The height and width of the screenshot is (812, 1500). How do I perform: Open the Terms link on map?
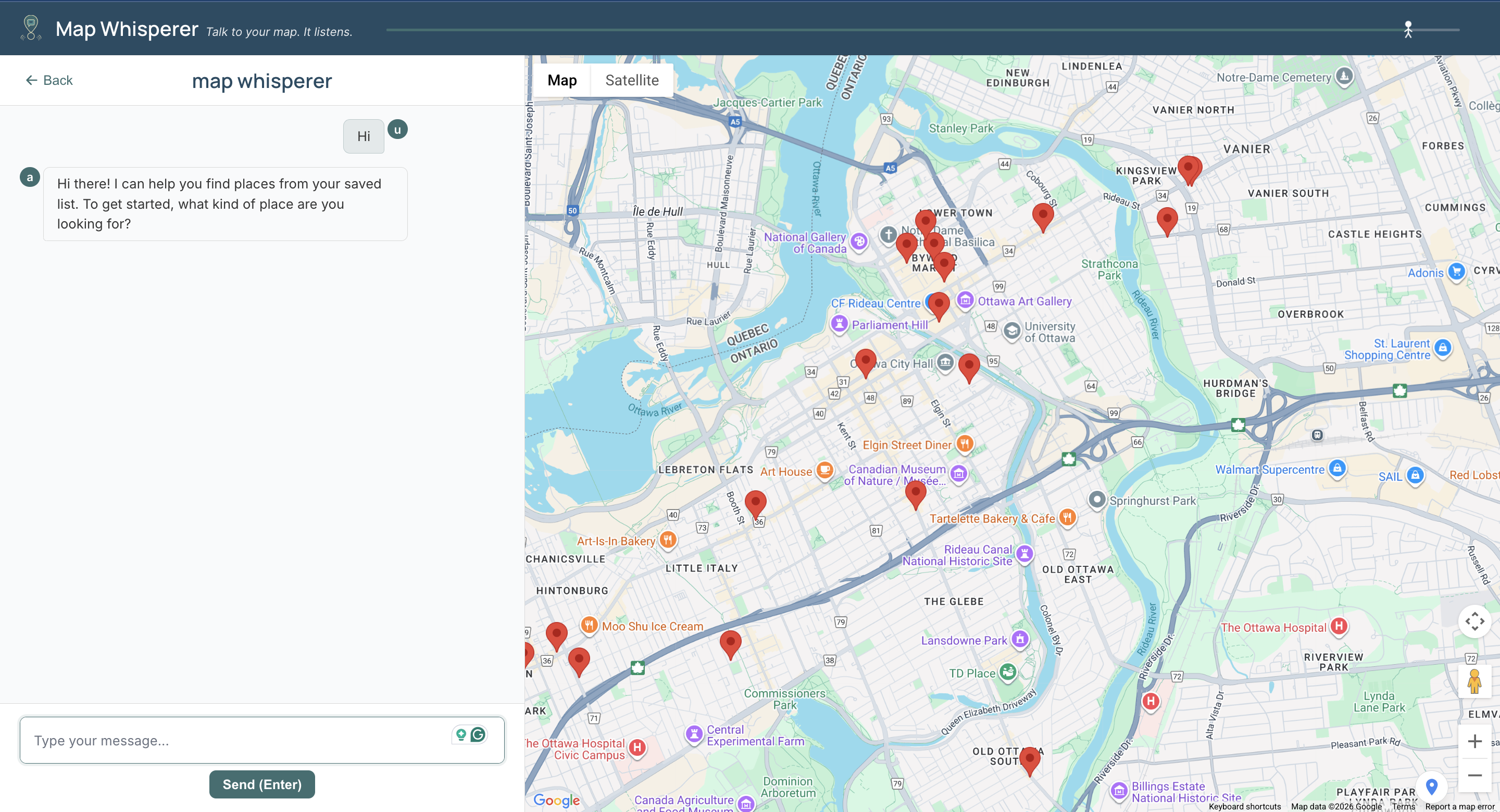click(x=1403, y=806)
